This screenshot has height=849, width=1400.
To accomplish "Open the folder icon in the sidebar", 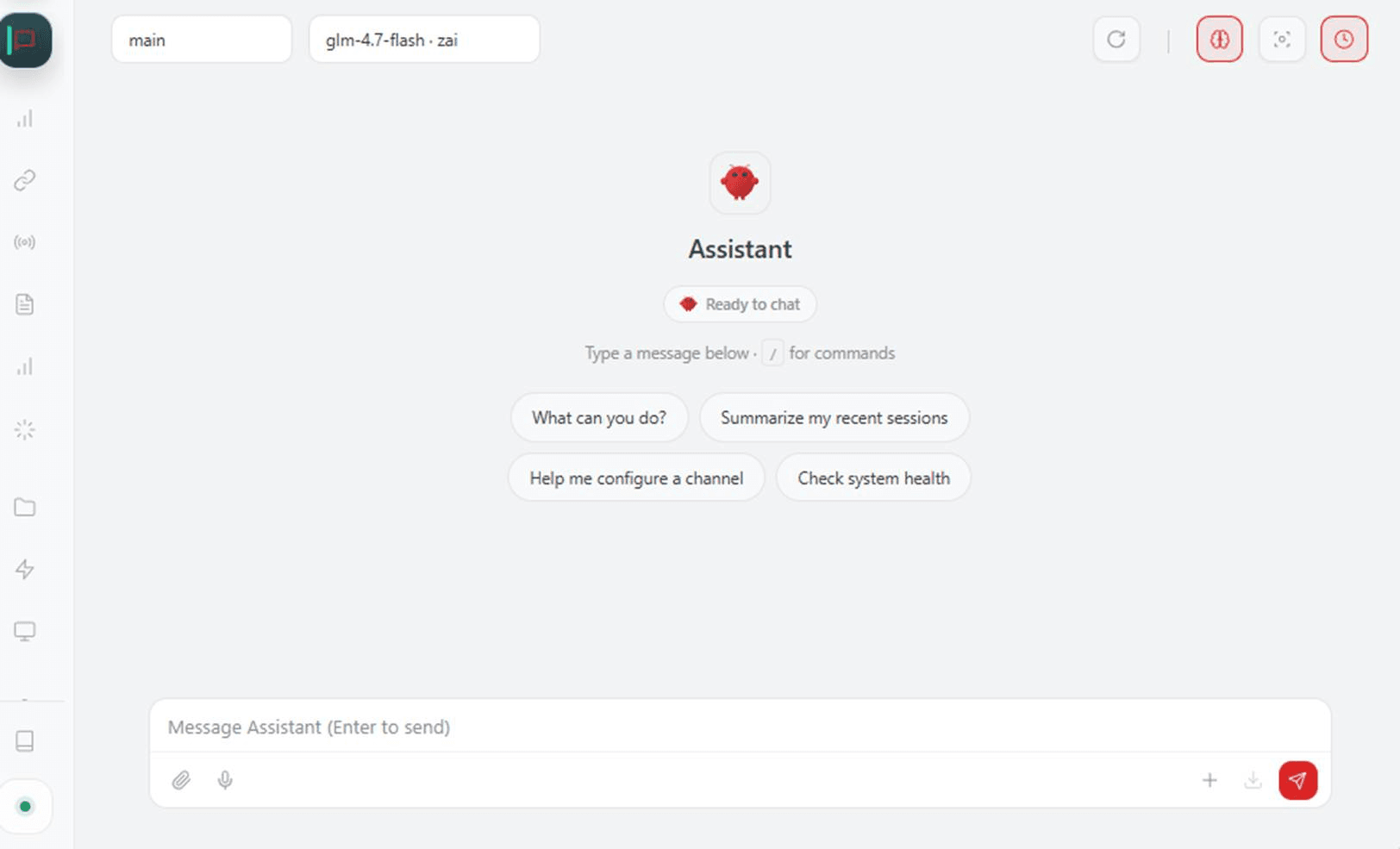I will click(x=25, y=507).
